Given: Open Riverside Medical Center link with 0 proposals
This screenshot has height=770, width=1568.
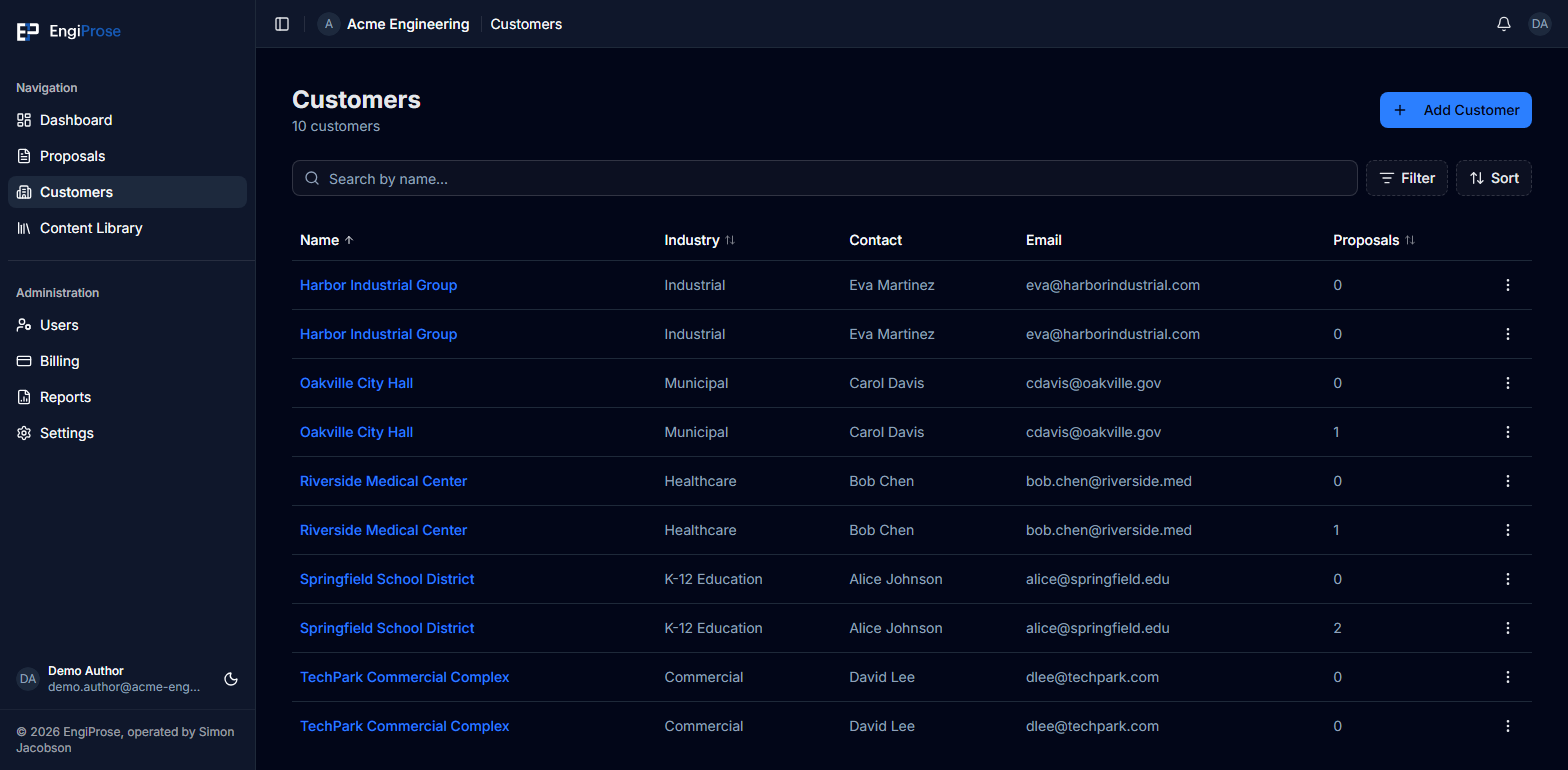Looking at the screenshot, I should (x=383, y=481).
